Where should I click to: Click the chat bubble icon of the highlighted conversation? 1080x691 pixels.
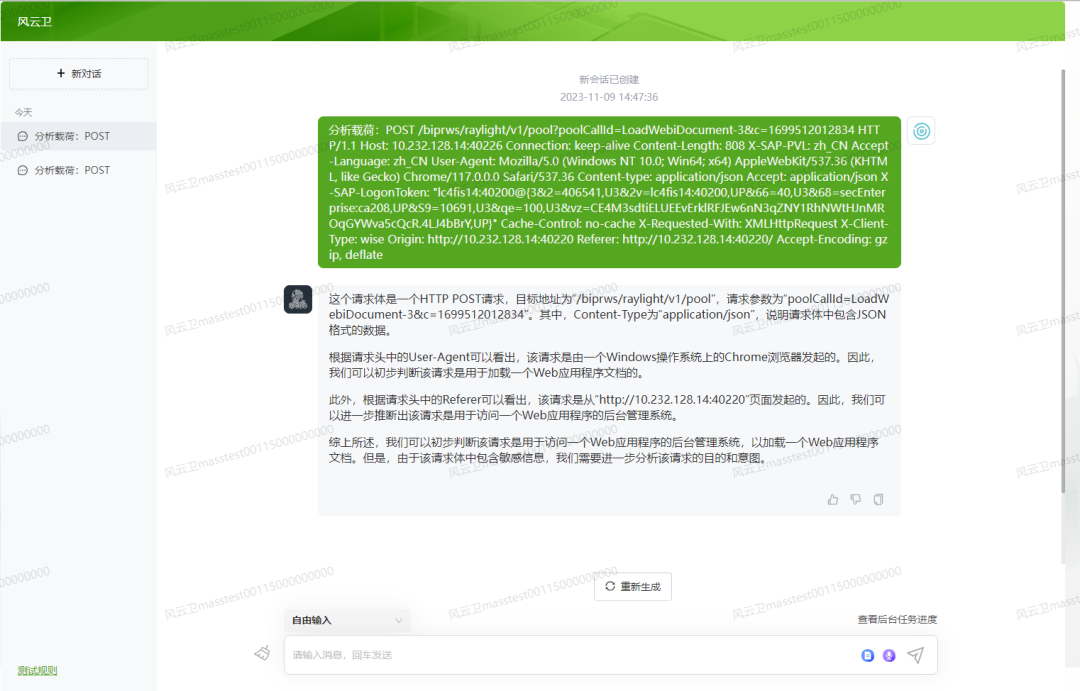click(x=23, y=136)
